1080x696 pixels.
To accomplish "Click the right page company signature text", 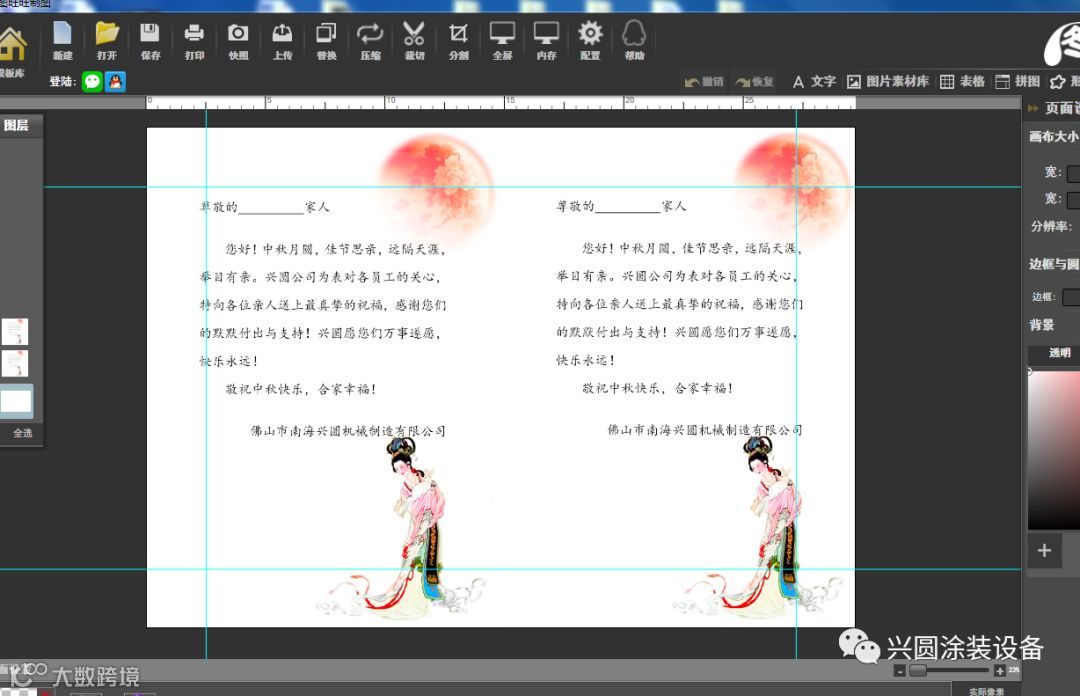I will pos(705,430).
